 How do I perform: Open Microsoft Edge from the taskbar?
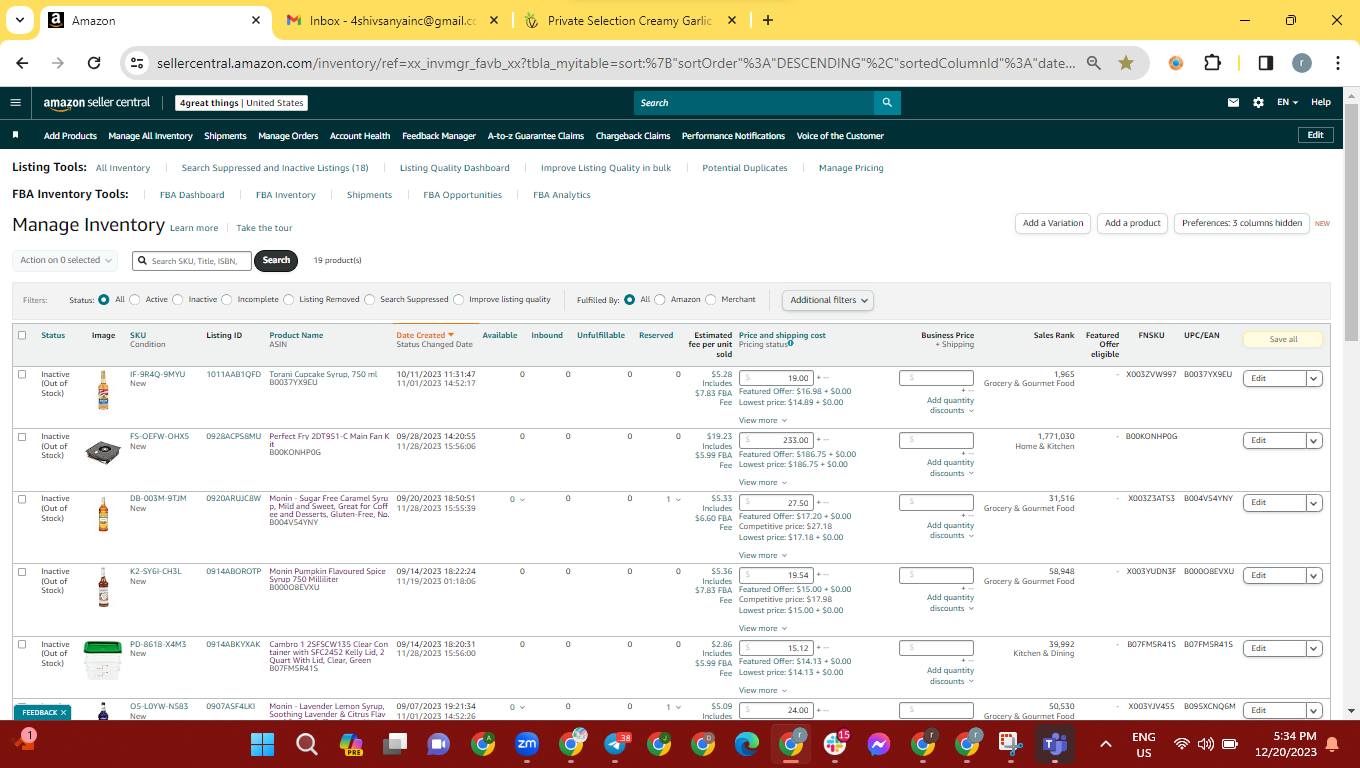pyautogui.click(x=747, y=744)
